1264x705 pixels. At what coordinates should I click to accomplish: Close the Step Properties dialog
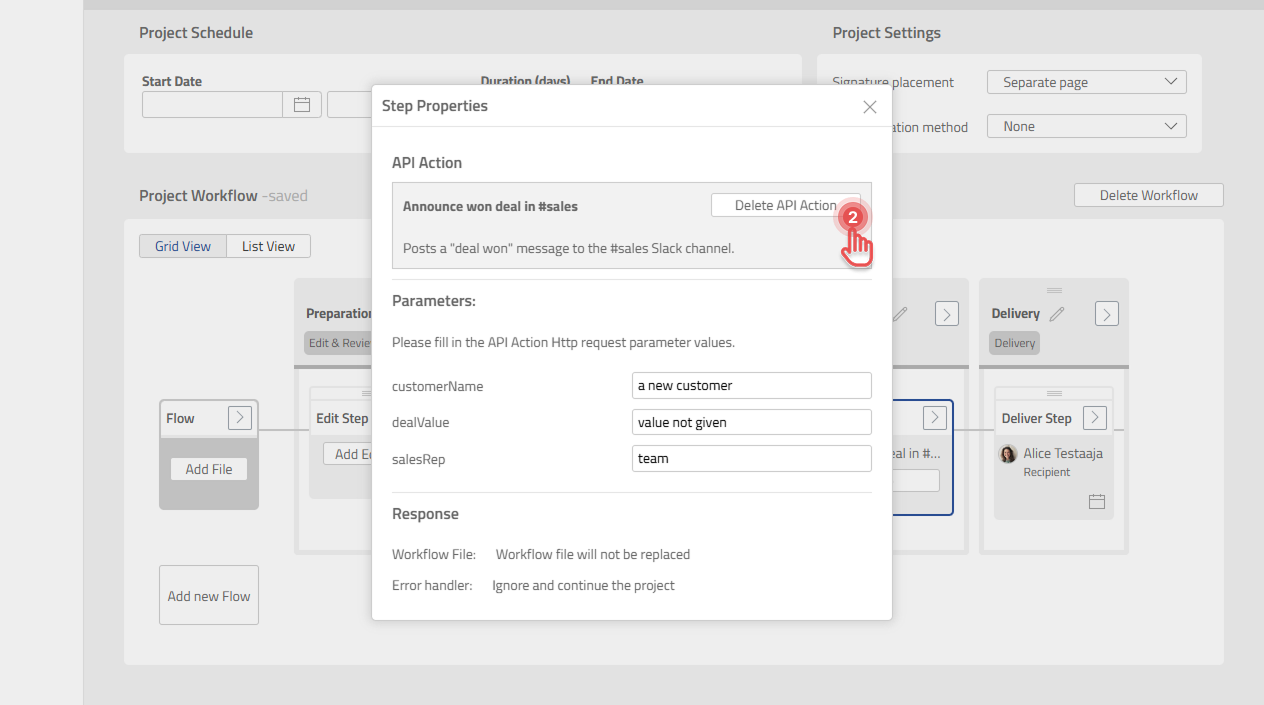tap(869, 107)
